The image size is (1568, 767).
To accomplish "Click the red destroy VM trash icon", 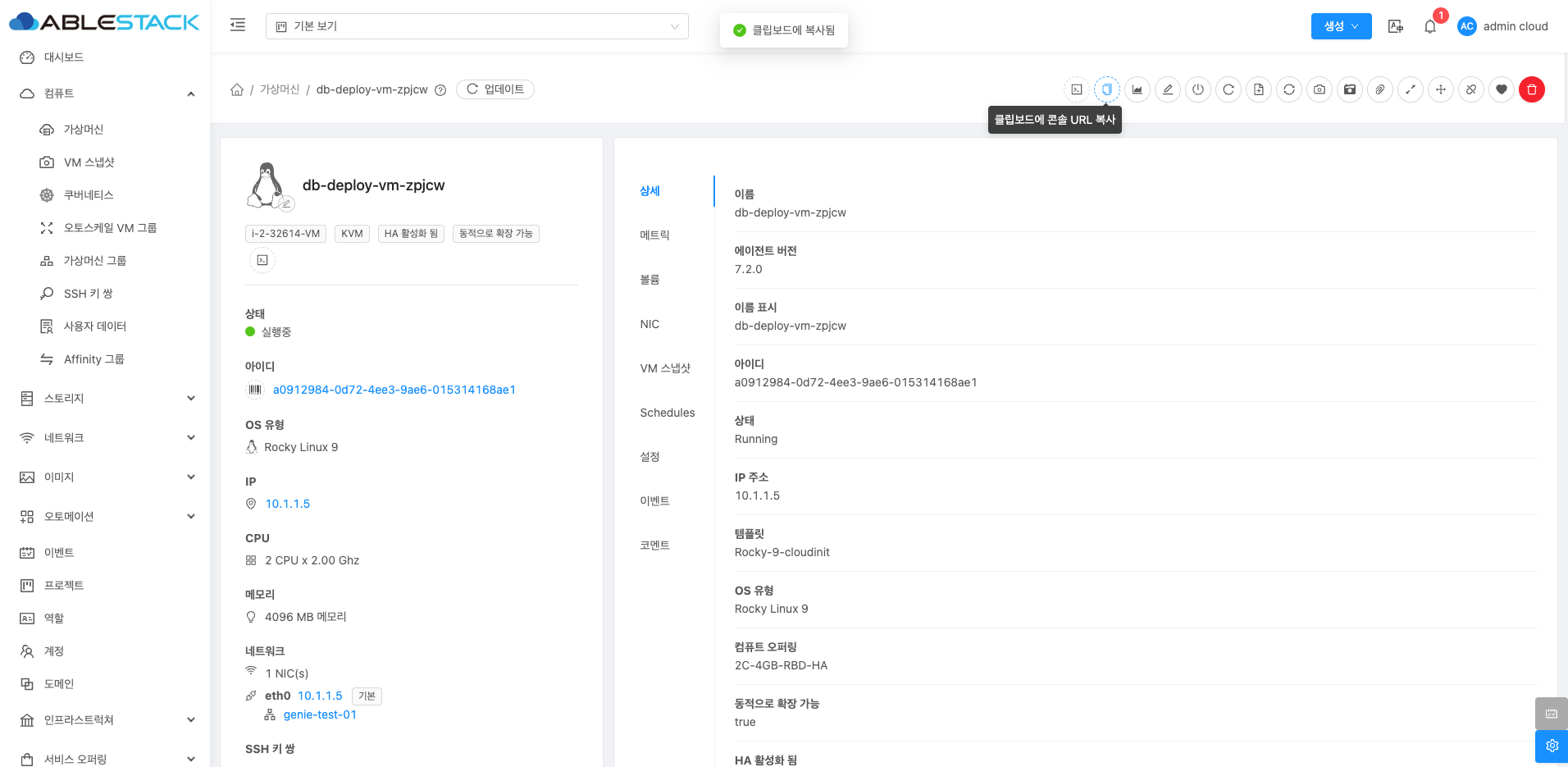I will pos(1532,89).
